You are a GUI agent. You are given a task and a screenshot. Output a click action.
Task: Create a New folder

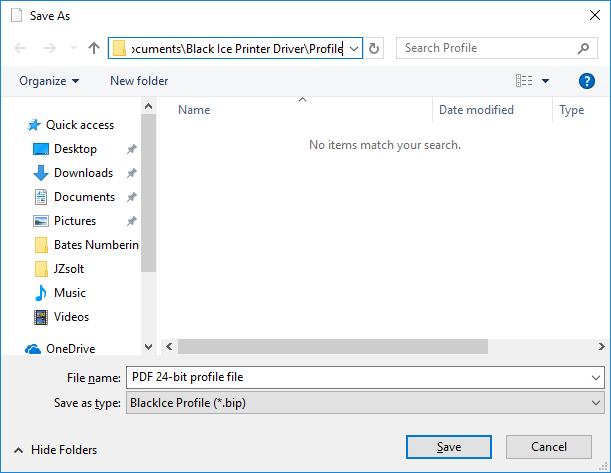point(139,81)
